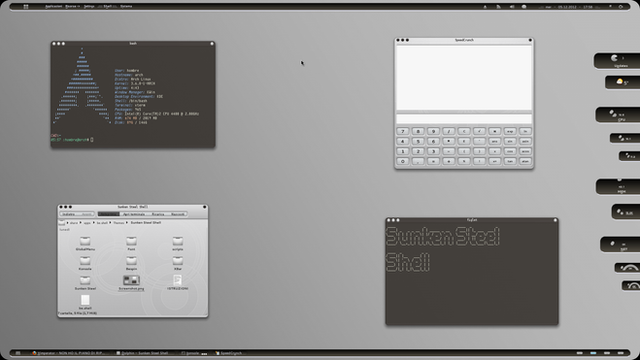Click the 7 key in SpeedCrunch
640x360 pixels.
click(403, 131)
